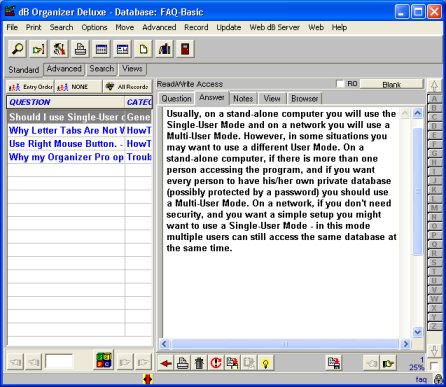The width and height of the screenshot is (446, 387).
Task: Switch to the table grid view icon
Action: (101, 49)
